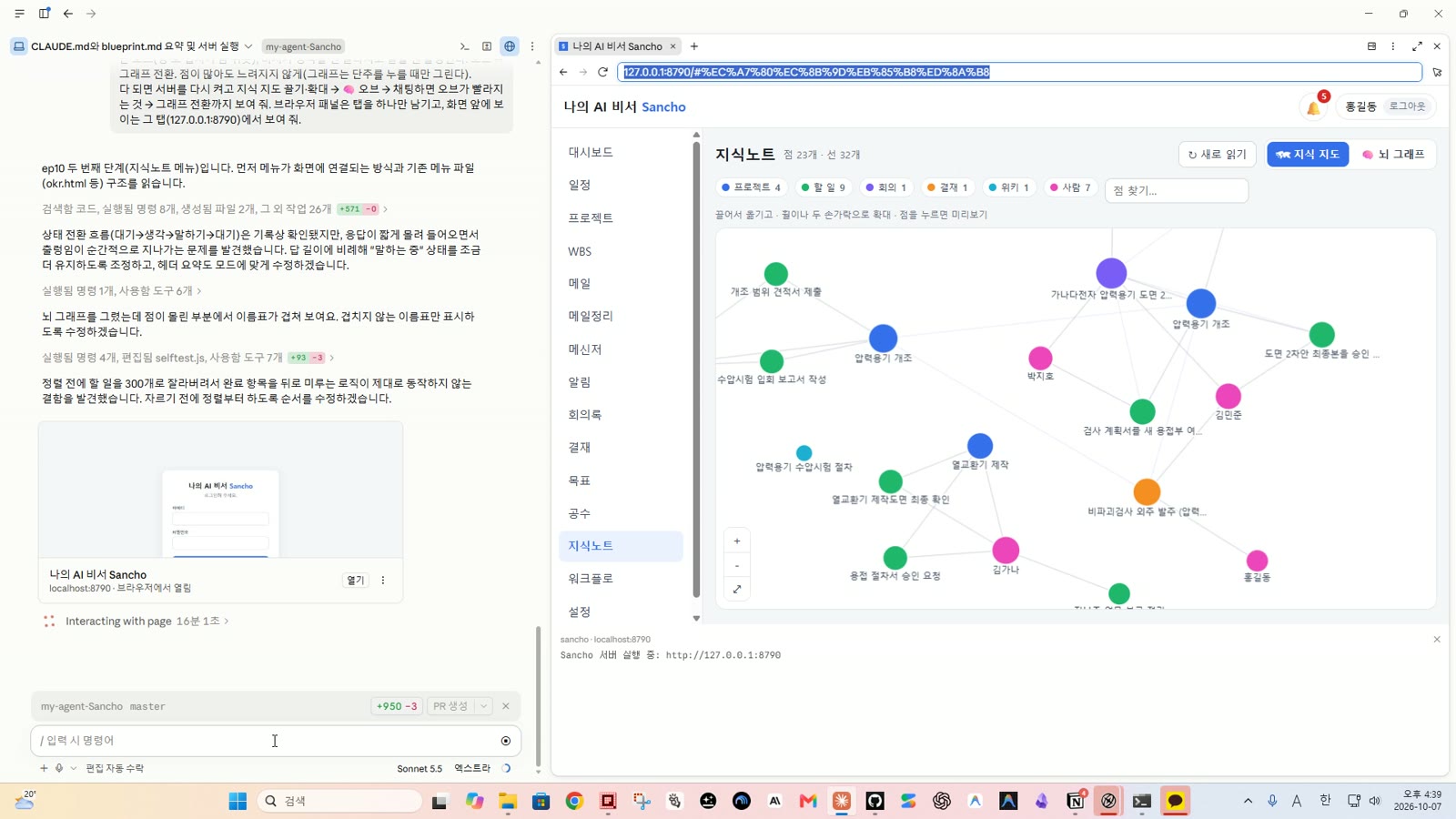Click the 새로 읽기 button
1456x819 pixels.
(x=1218, y=155)
